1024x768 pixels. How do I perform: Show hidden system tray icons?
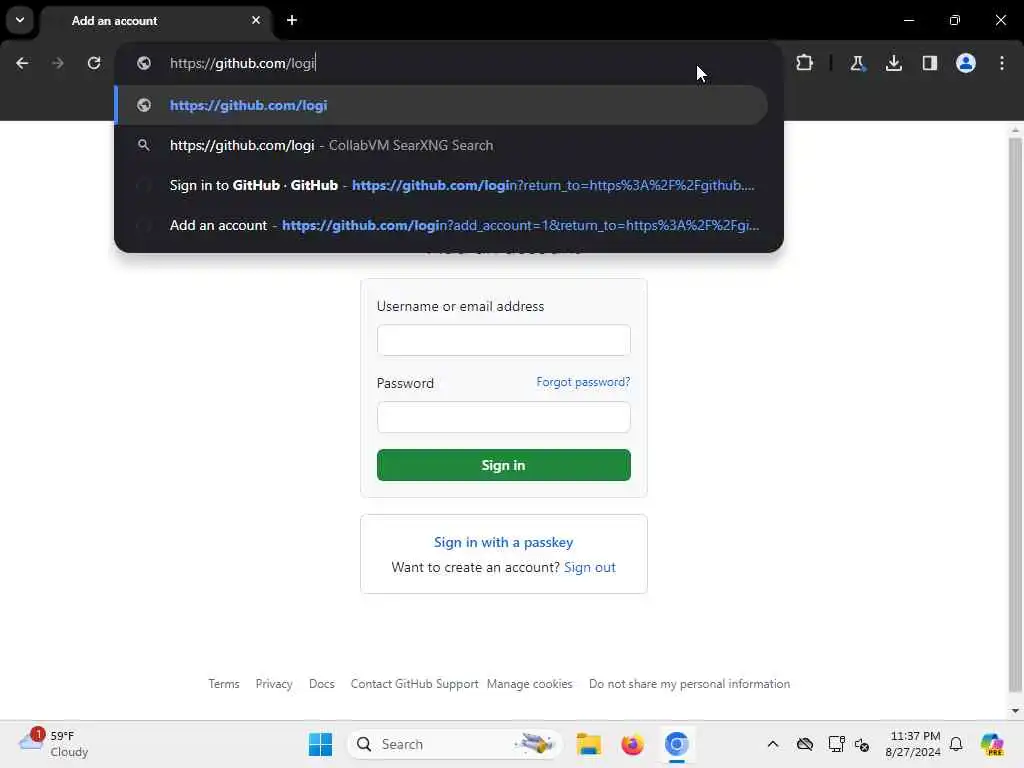[773, 744]
